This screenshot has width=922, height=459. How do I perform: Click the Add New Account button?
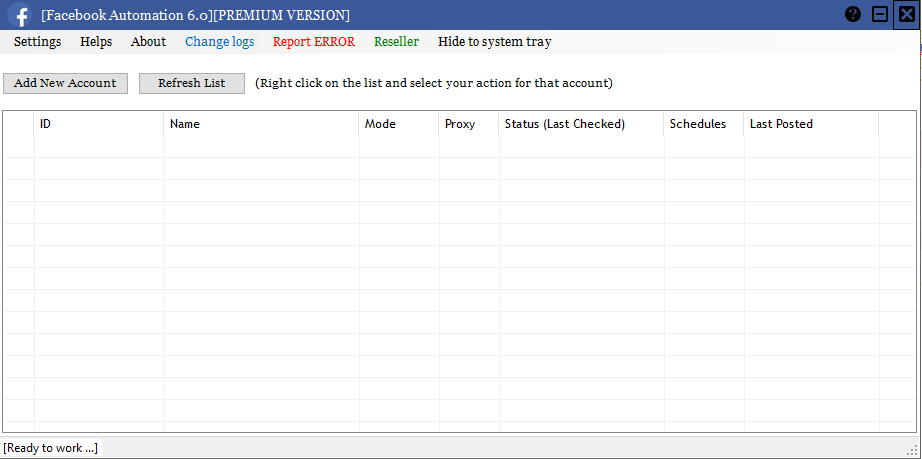65,83
